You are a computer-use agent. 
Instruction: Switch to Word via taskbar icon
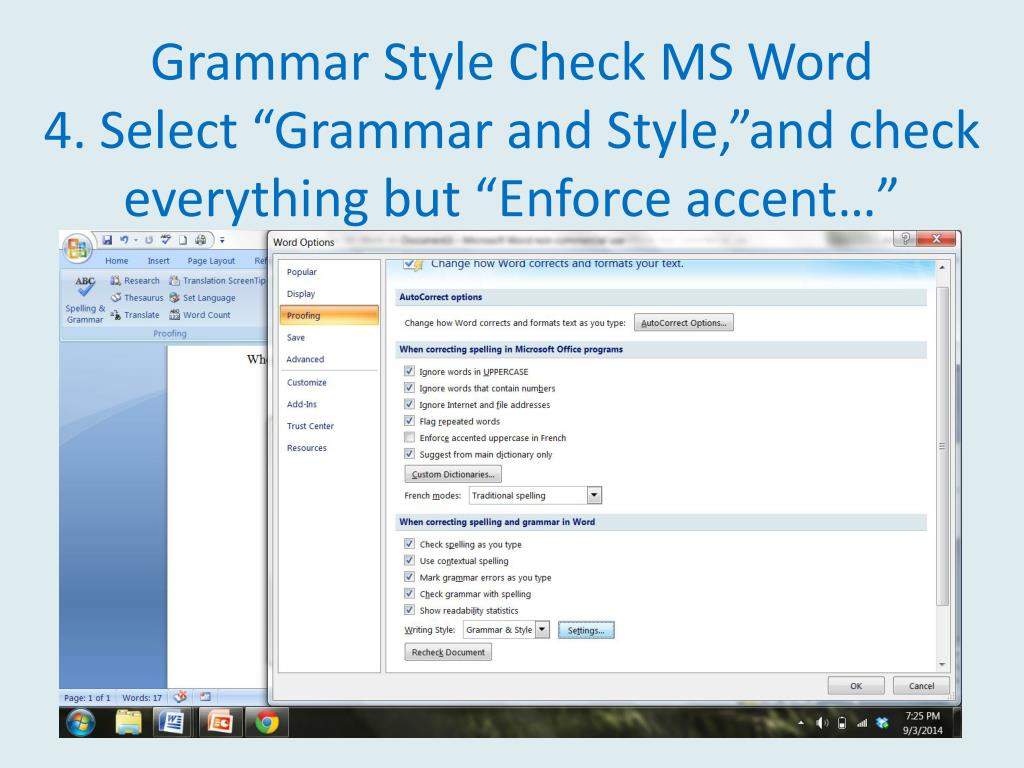click(x=171, y=722)
